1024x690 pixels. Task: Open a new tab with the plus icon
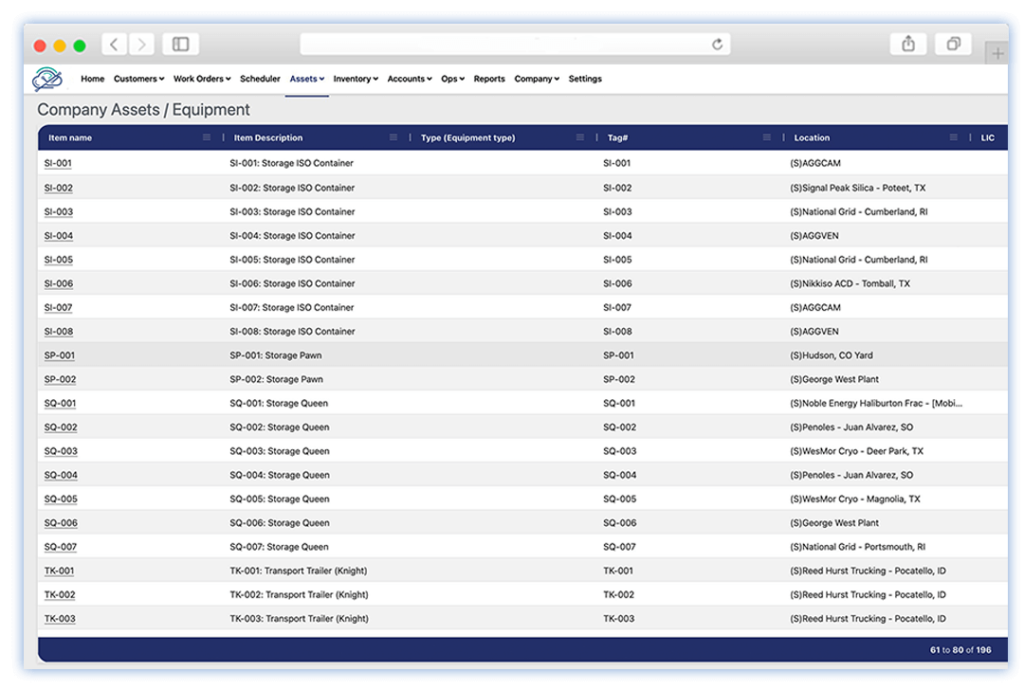(x=996, y=52)
